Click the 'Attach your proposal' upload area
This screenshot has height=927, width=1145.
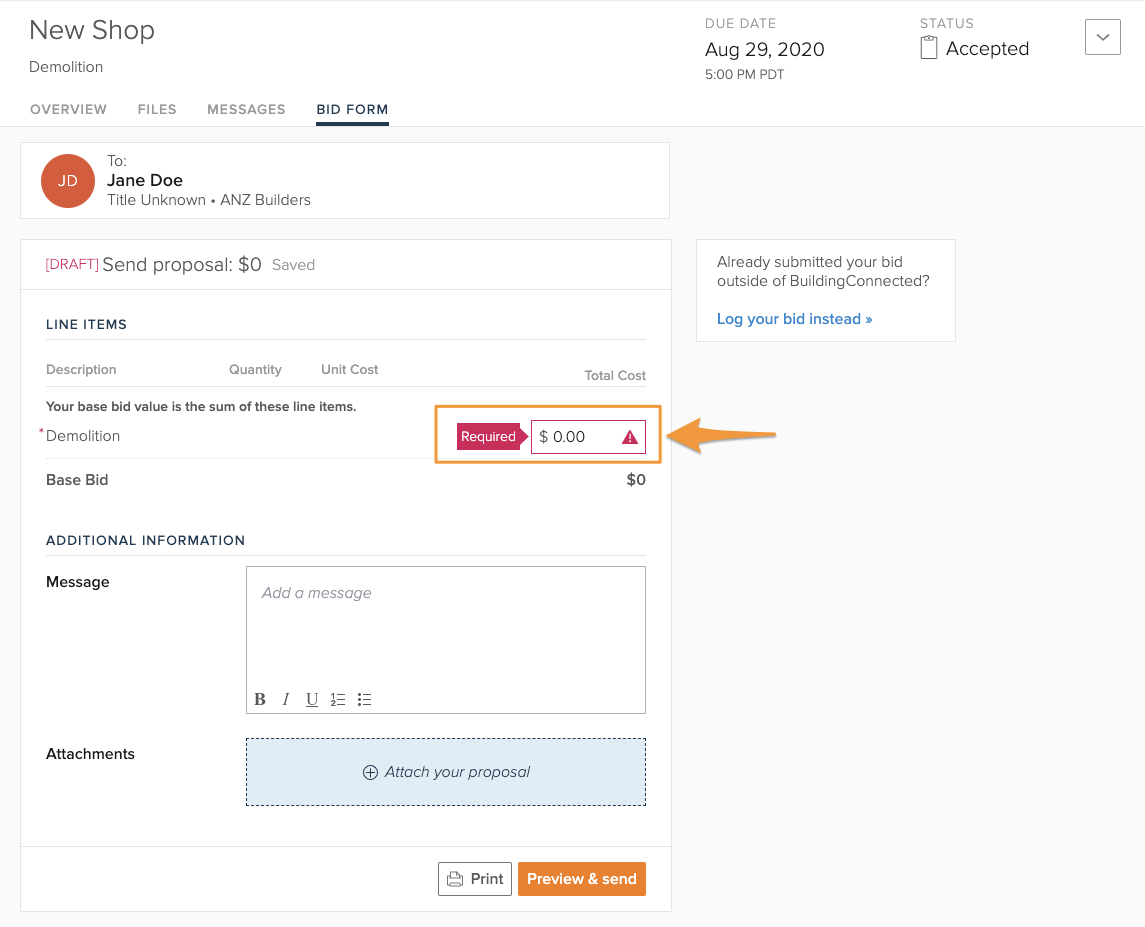tap(445, 772)
